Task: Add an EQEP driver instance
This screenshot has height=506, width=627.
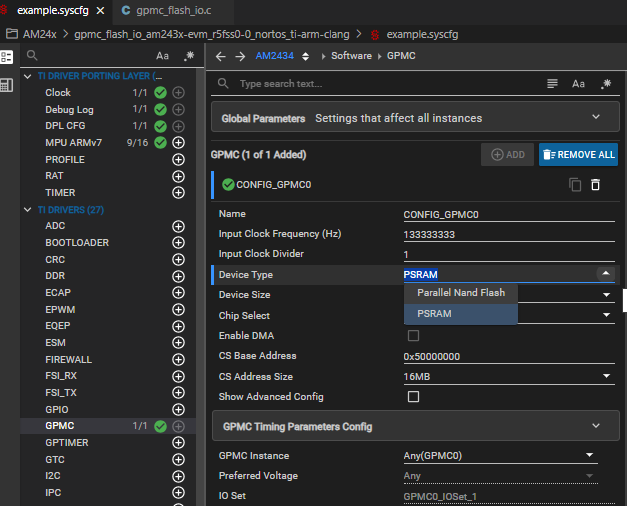Action: pos(178,326)
